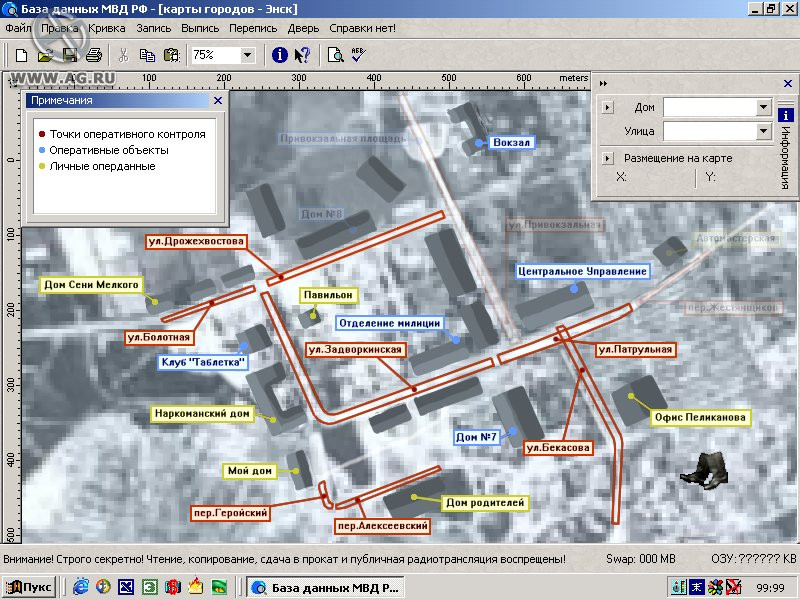Expand the Размещение на карте section
The height and width of the screenshot is (600, 800).
click(x=607, y=158)
